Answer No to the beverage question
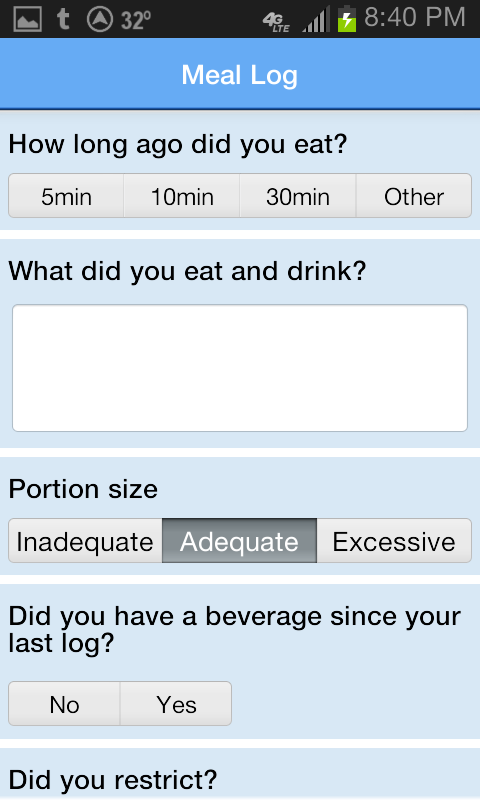Image resolution: width=480 pixels, height=800 pixels. point(64,704)
